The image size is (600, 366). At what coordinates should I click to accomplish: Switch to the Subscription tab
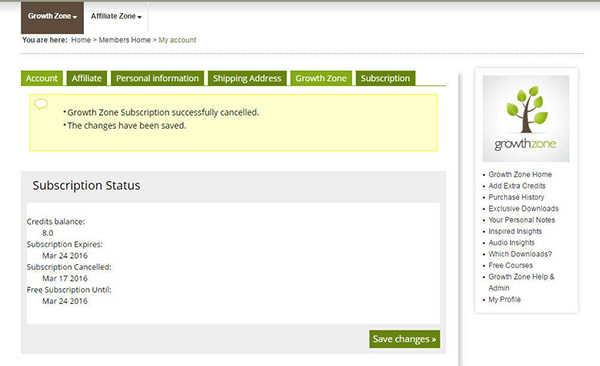coord(385,78)
